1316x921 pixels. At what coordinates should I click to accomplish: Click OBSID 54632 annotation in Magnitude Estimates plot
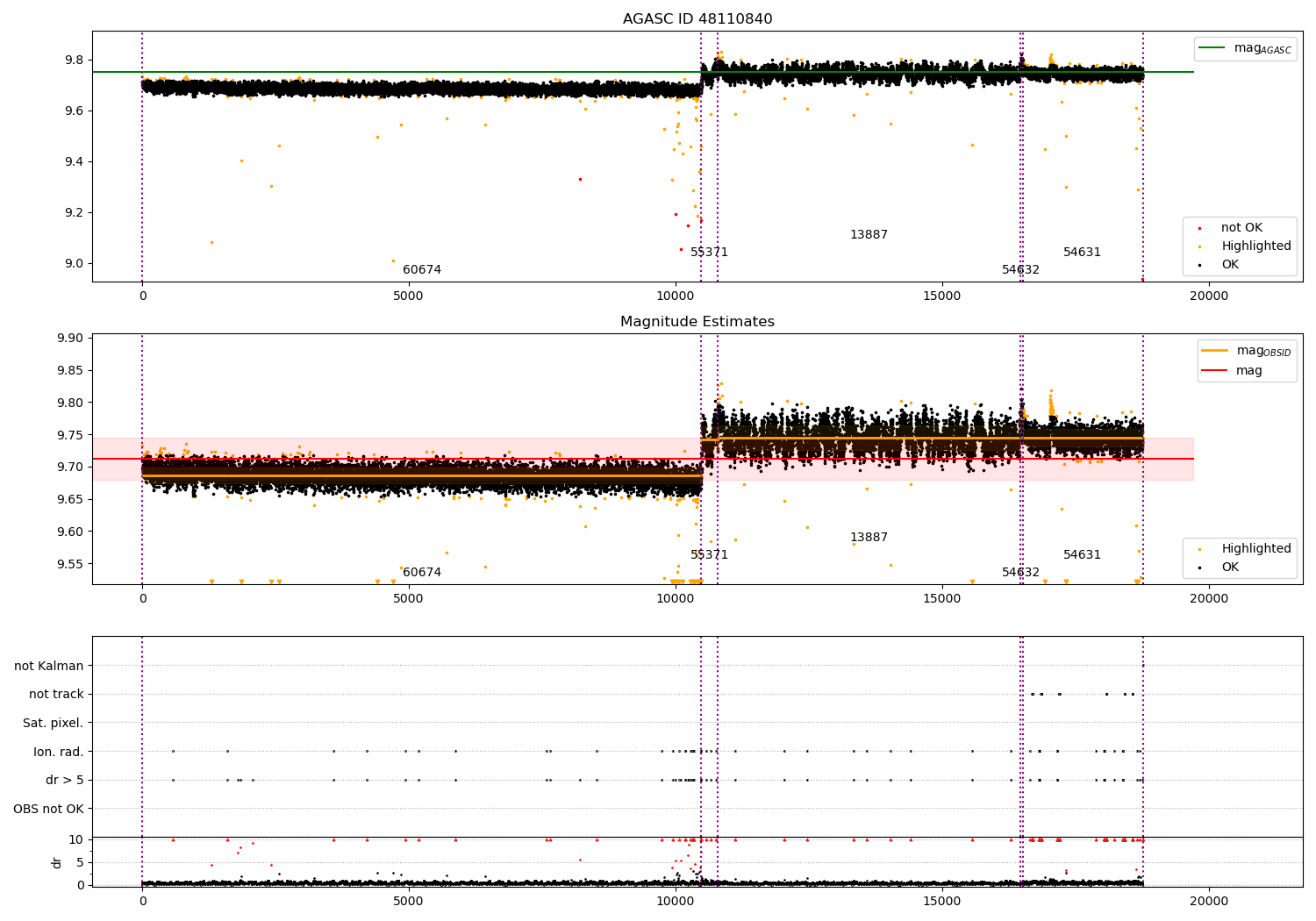click(x=1020, y=573)
